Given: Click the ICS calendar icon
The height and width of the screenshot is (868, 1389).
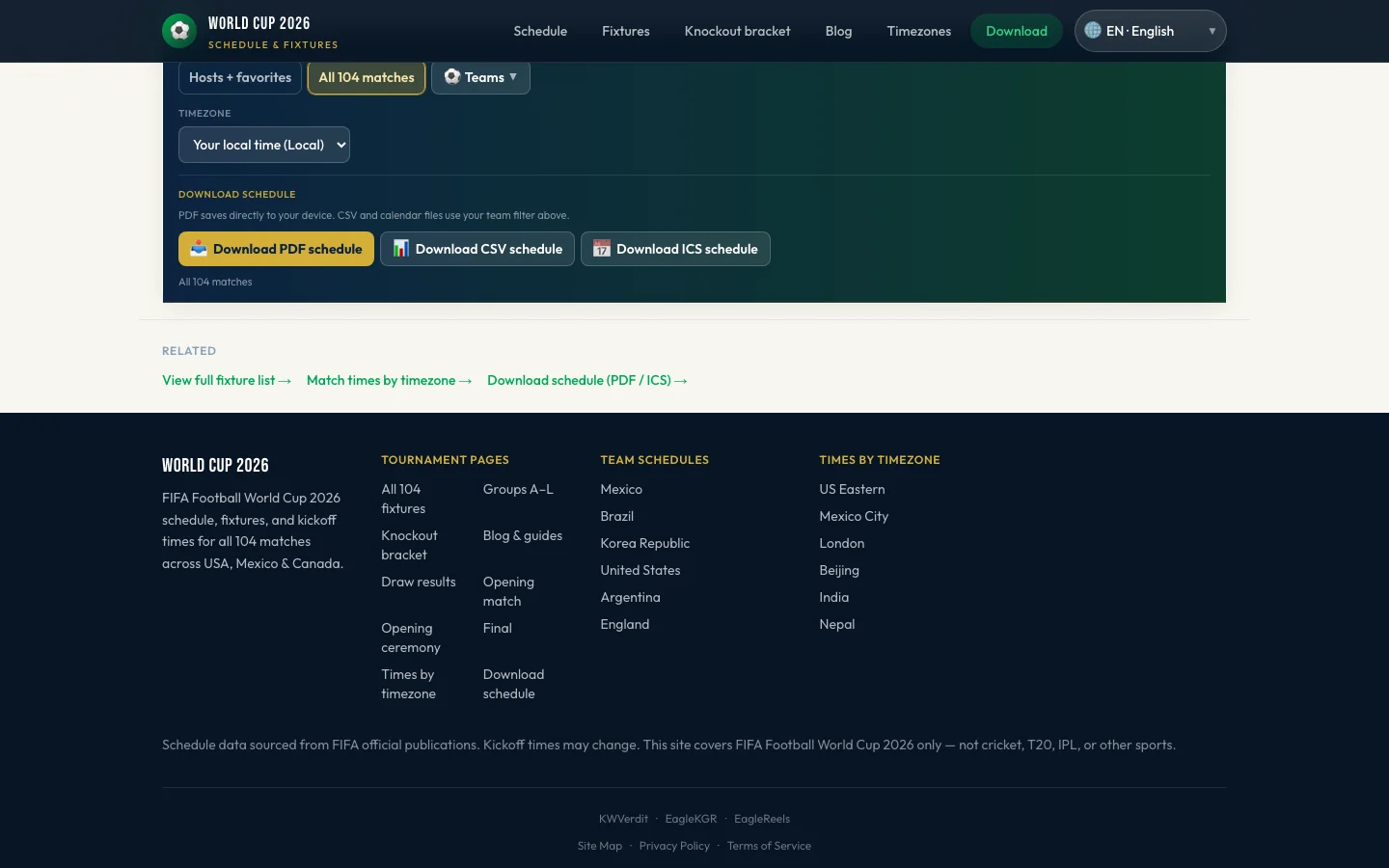Looking at the screenshot, I should click(x=602, y=249).
